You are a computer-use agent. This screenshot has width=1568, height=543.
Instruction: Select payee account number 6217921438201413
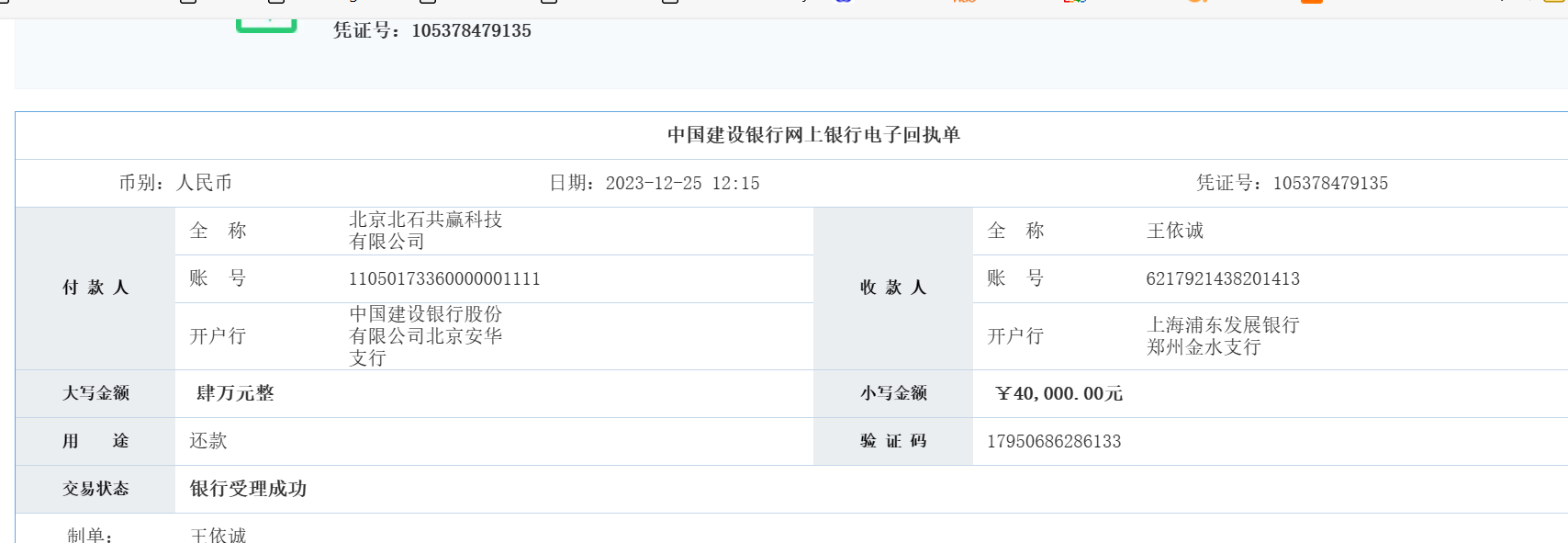coord(1222,278)
